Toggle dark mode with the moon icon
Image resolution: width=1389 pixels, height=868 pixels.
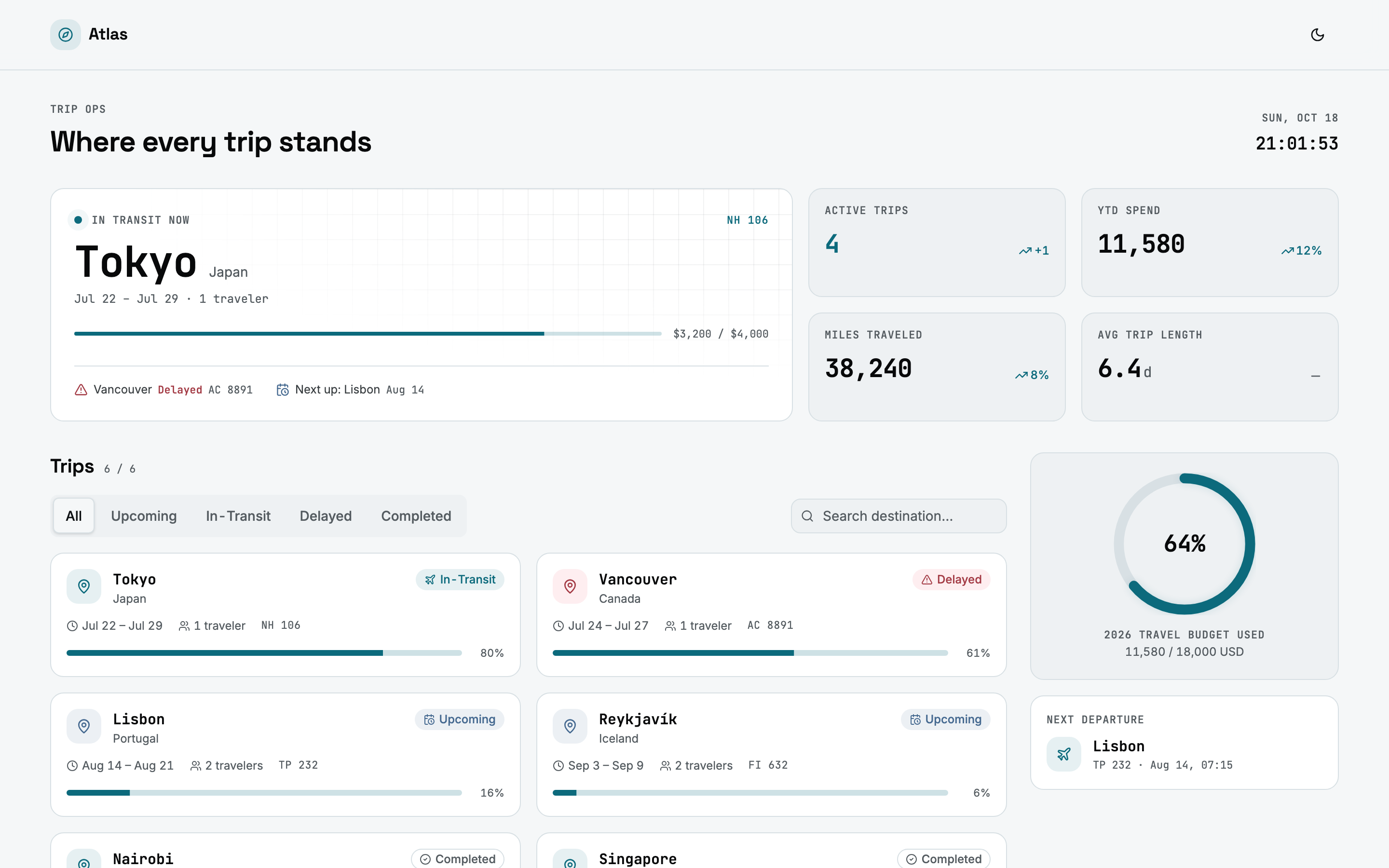1317,34
